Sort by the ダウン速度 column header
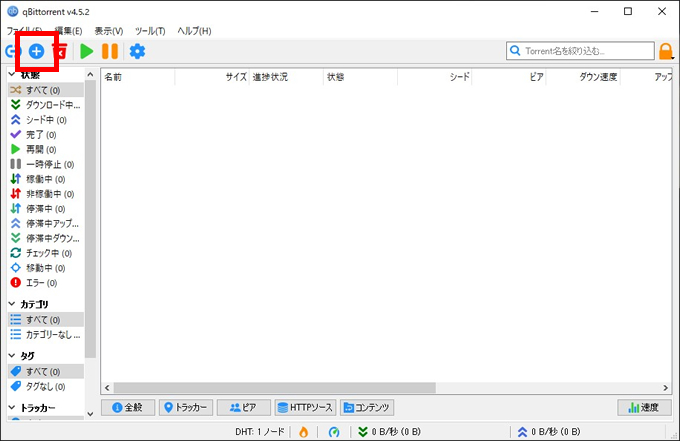Screen dimensions: 680x441 583,77
